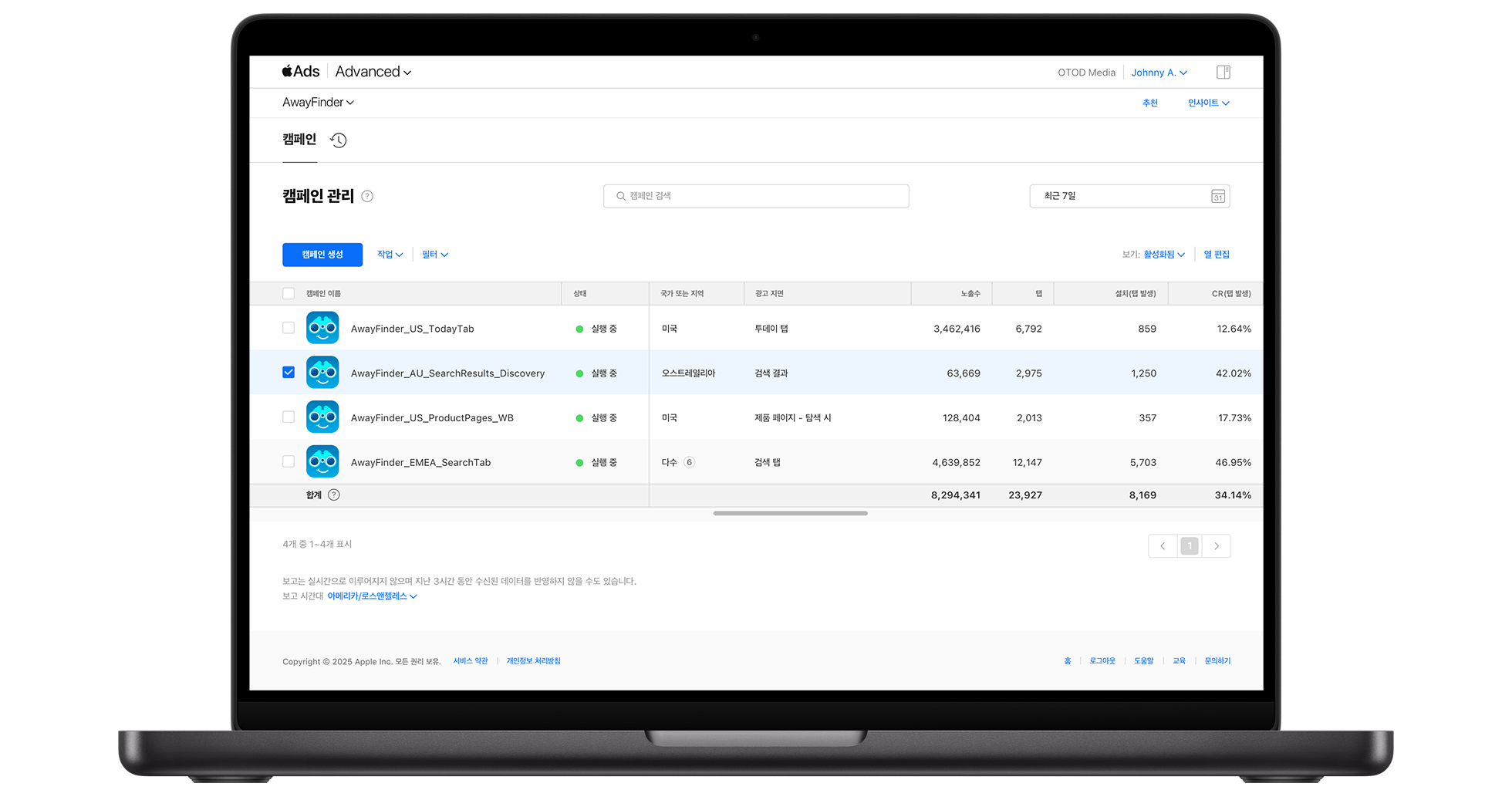Click the 8,294,341 total impressions value
Screen dimensions: 1512x790
956,495
